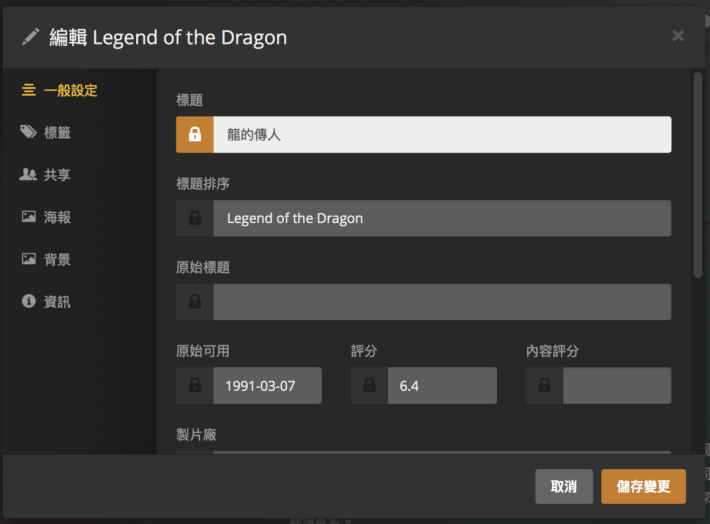Toggle the lock for 標題排序 field

coord(195,218)
